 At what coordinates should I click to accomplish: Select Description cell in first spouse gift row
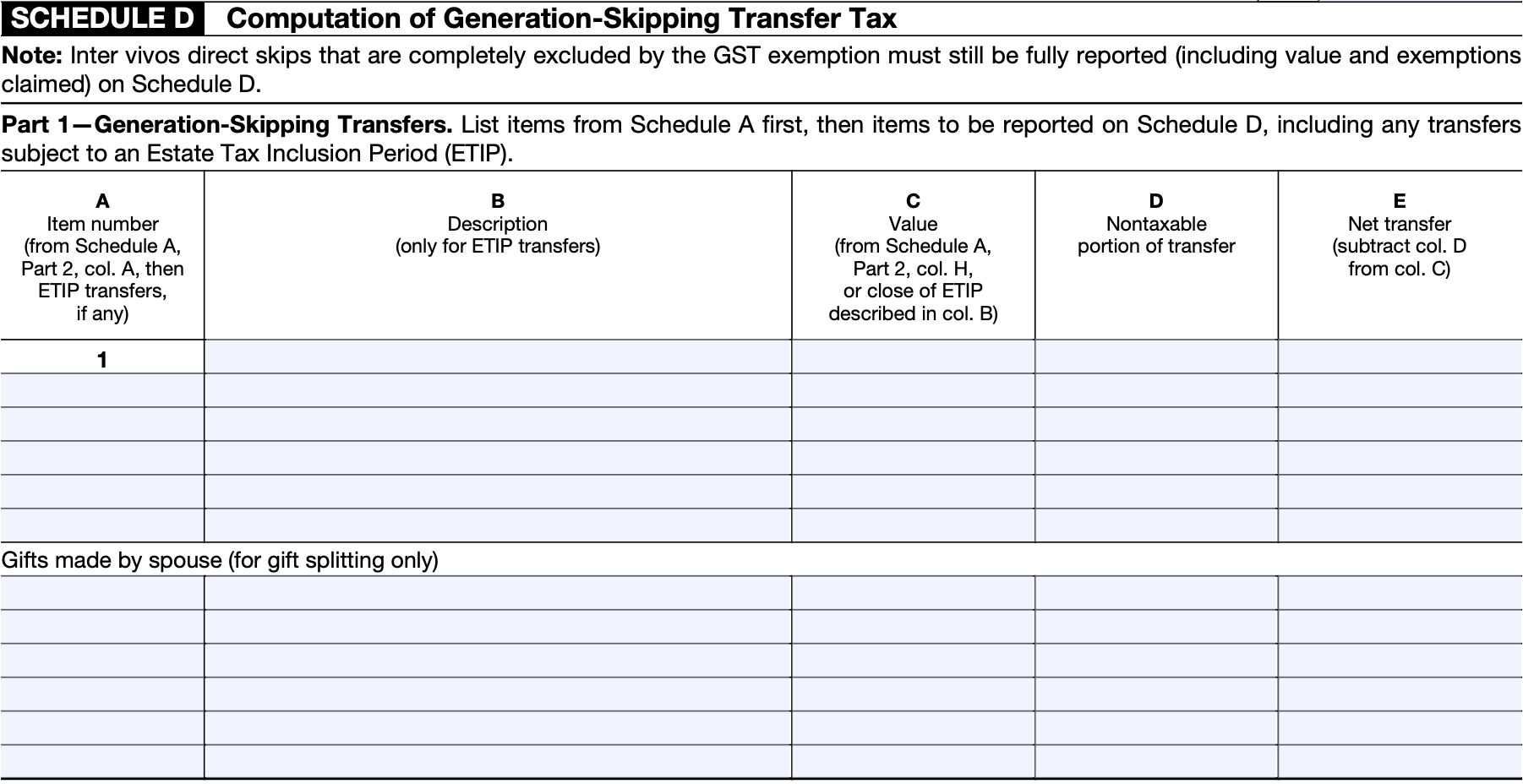pyautogui.click(x=498, y=593)
